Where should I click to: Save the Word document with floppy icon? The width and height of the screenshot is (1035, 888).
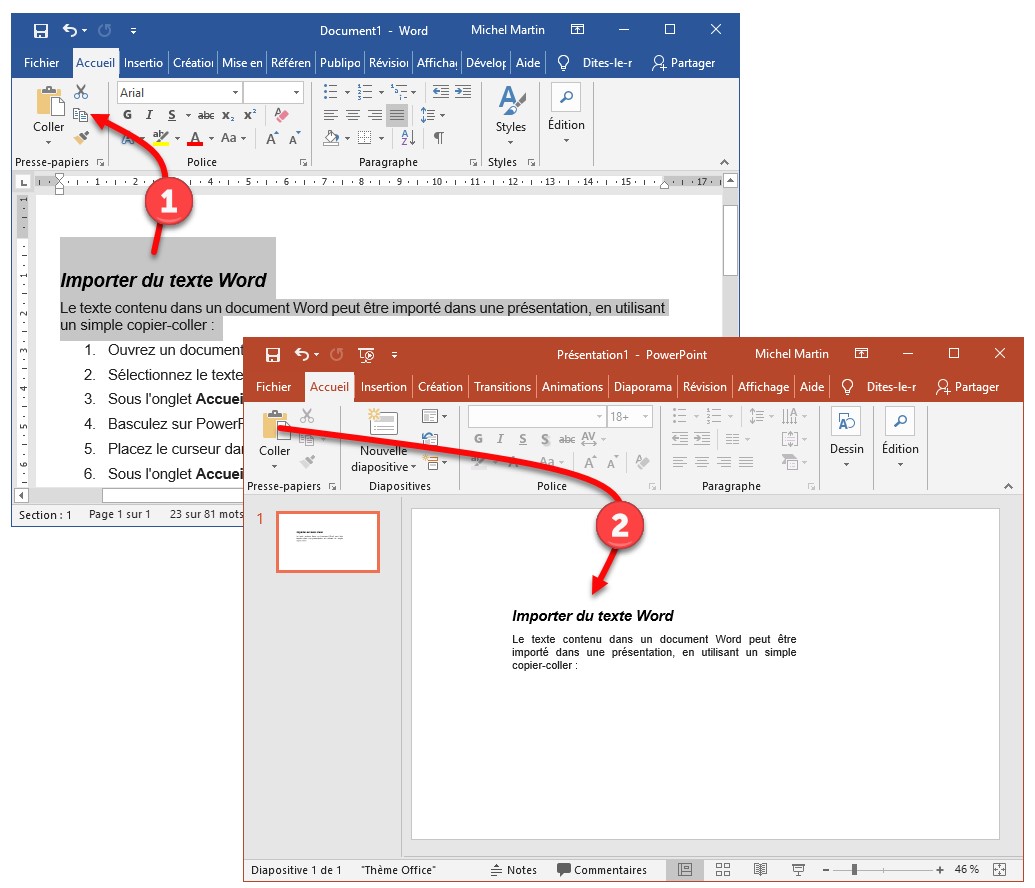(41, 30)
